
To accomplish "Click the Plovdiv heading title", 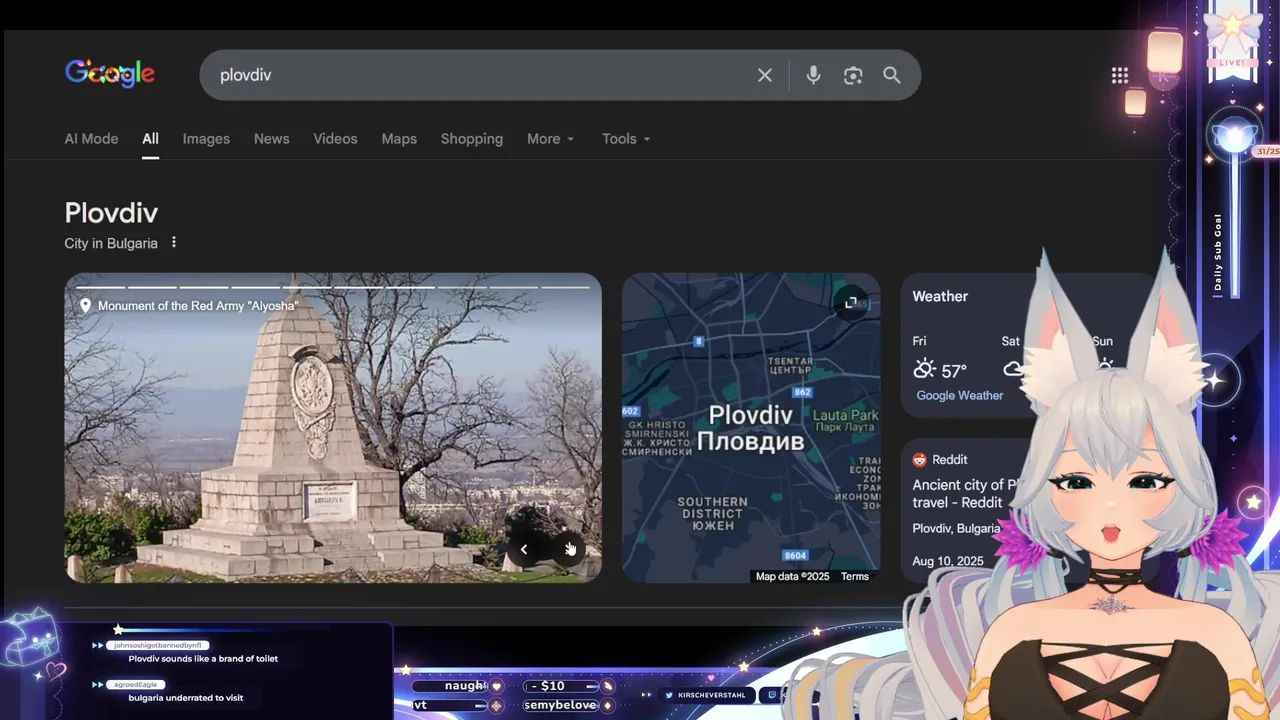I will (111, 212).
